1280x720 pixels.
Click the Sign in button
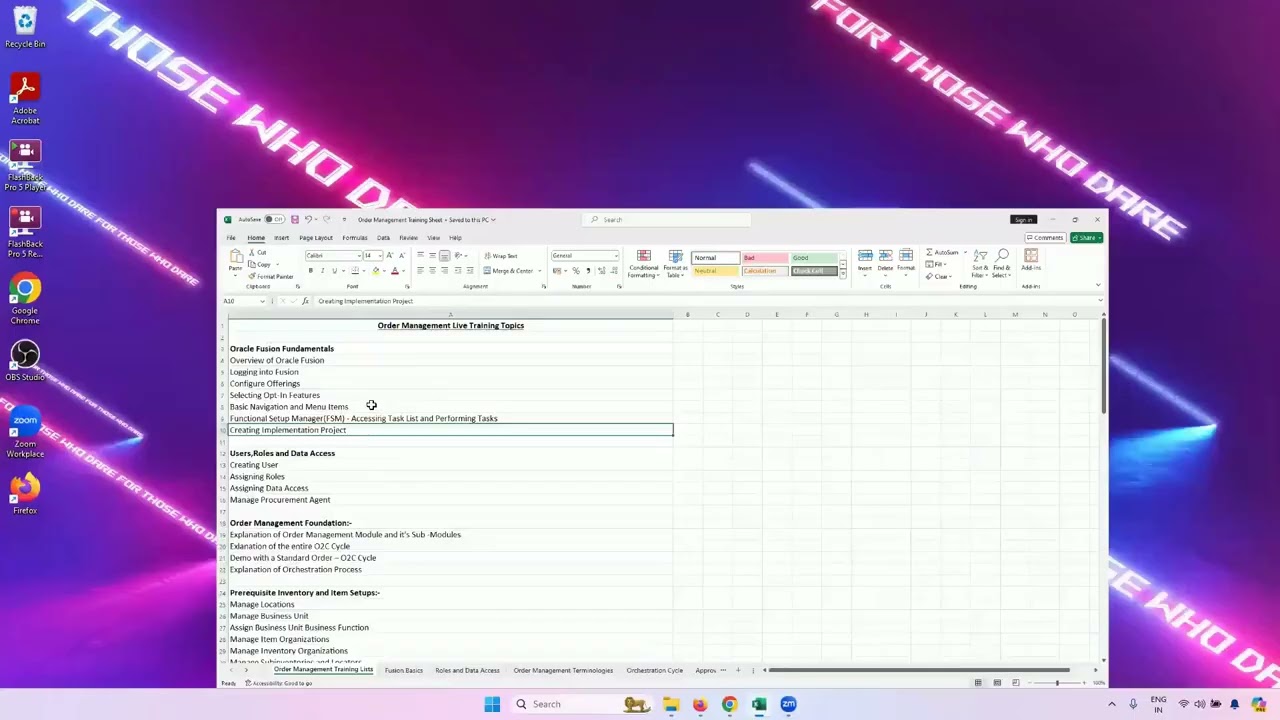coord(1023,220)
